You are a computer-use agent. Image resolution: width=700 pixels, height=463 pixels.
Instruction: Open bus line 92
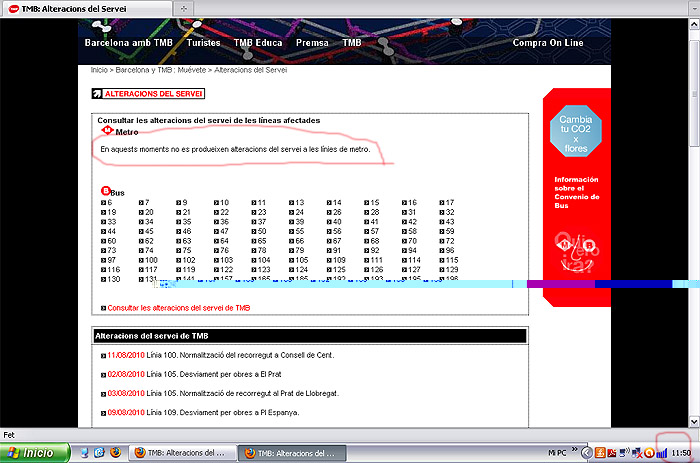(x=372, y=250)
